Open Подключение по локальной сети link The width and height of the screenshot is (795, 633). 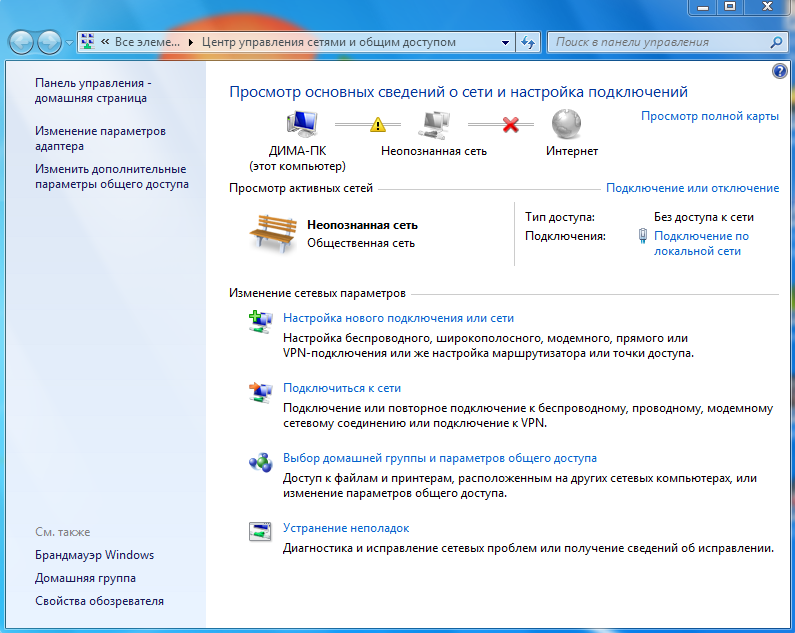[x=701, y=243]
